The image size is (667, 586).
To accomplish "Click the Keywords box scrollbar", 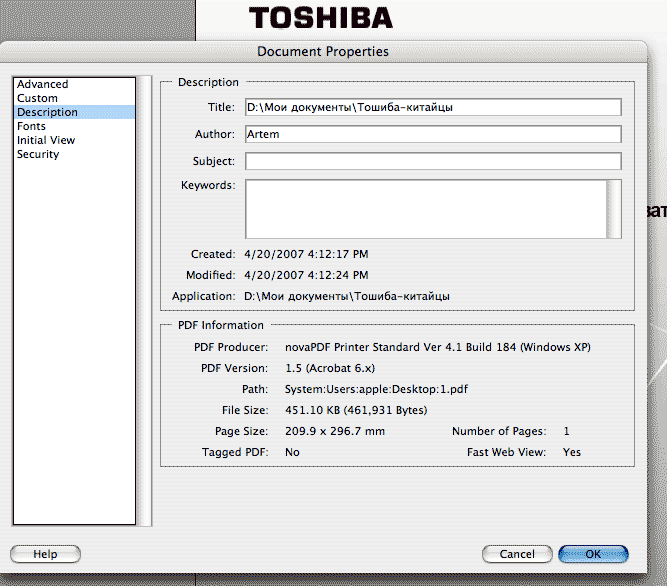I will [614, 209].
